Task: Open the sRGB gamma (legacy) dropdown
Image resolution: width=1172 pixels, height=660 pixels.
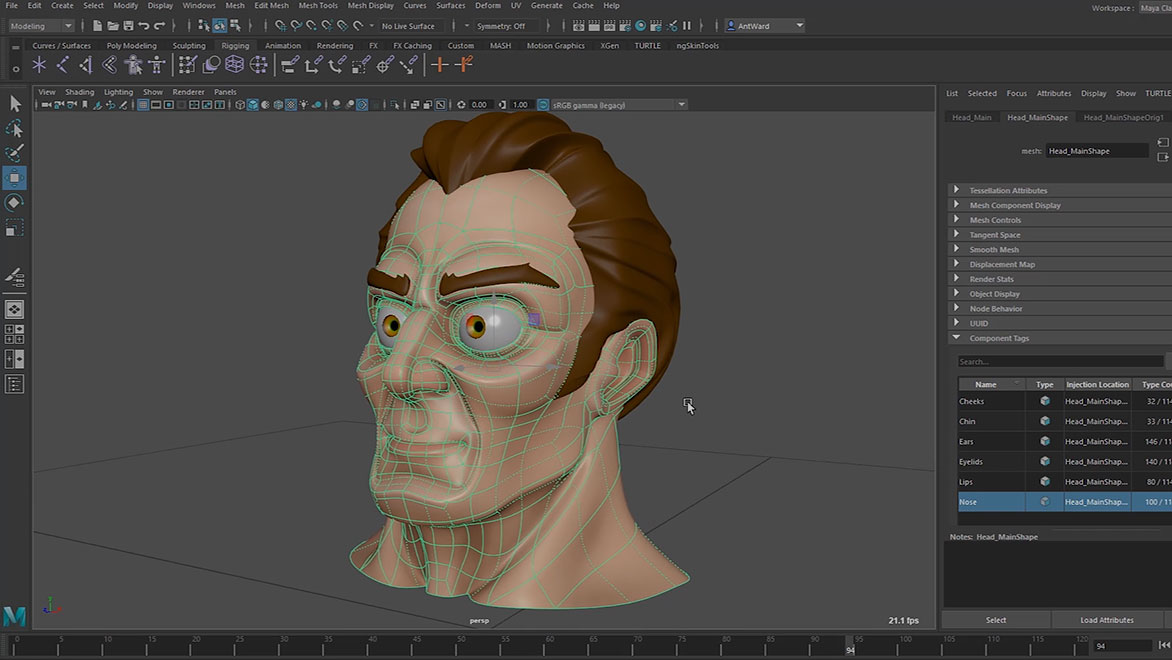Action: (681, 104)
